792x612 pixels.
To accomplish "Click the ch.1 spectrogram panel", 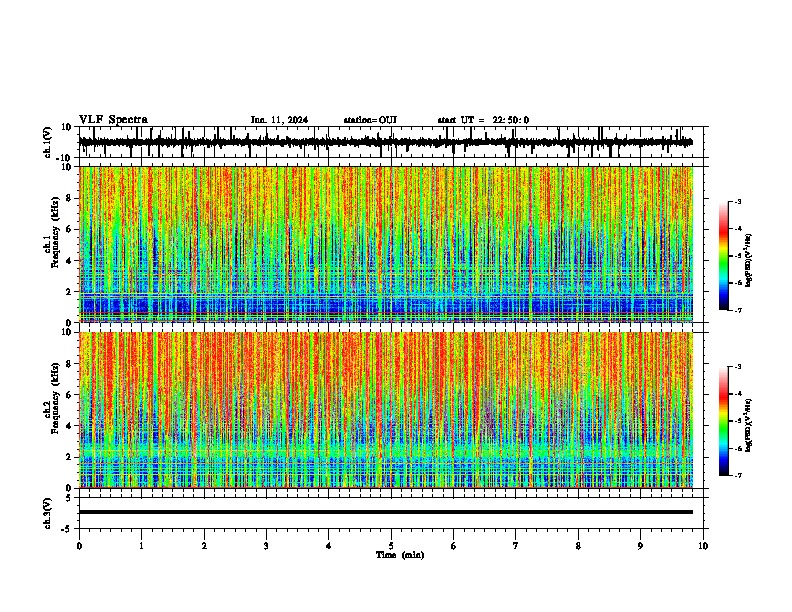I will (x=386, y=244).
